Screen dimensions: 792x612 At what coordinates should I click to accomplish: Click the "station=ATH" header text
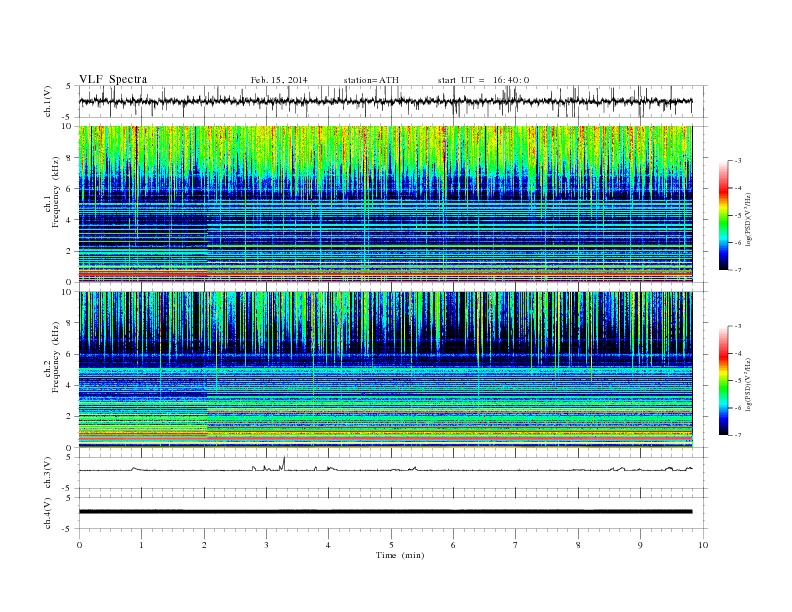coord(371,80)
